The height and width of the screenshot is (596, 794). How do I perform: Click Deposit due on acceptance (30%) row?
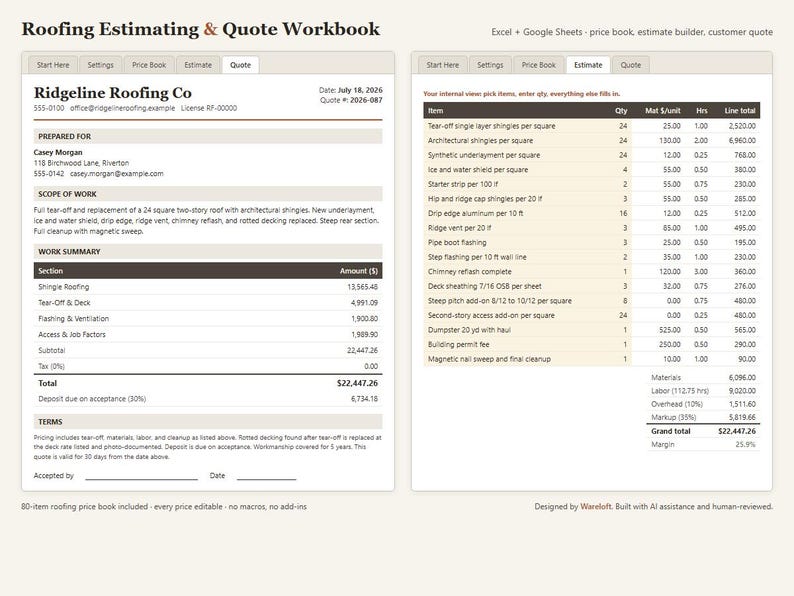(208, 399)
